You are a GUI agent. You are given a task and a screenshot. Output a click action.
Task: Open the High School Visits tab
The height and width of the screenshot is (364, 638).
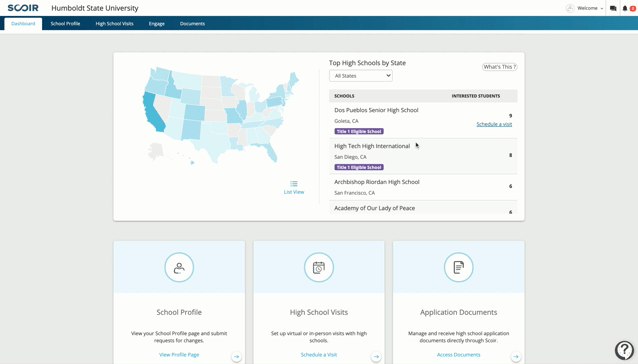pos(114,24)
